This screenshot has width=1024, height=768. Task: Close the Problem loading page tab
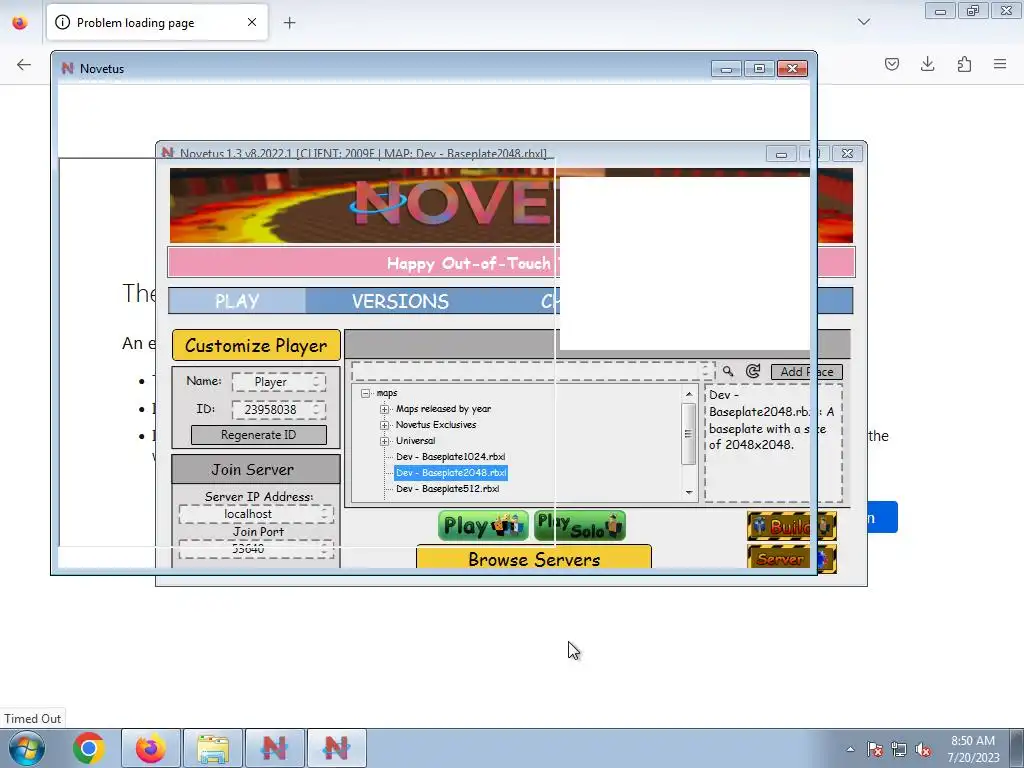point(252,22)
